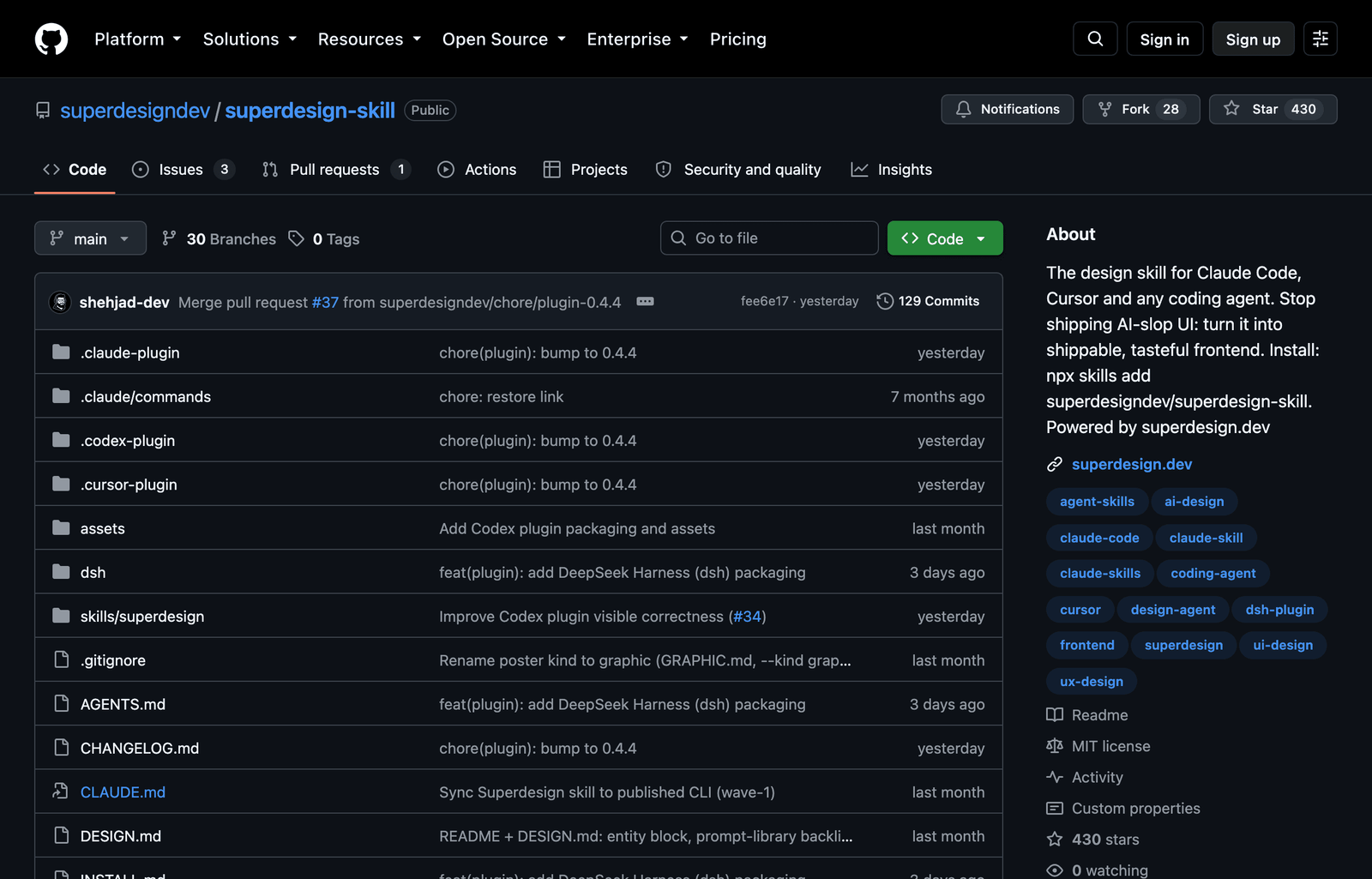Viewport: 1372px width, 879px height.
Task: Expand commit message ellipsis icon
Action: [646, 301]
